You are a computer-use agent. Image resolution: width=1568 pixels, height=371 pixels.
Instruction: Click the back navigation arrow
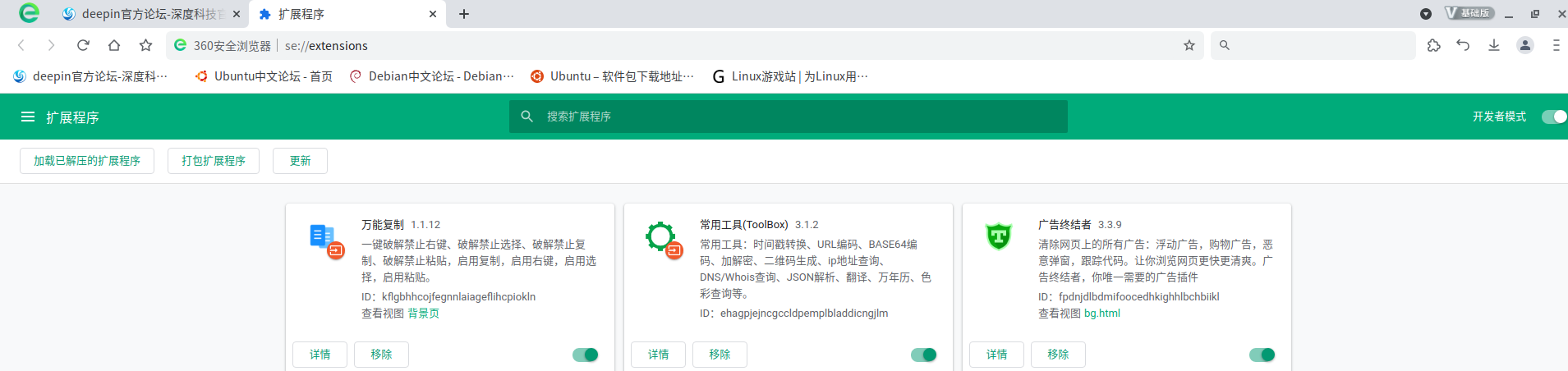point(21,45)
